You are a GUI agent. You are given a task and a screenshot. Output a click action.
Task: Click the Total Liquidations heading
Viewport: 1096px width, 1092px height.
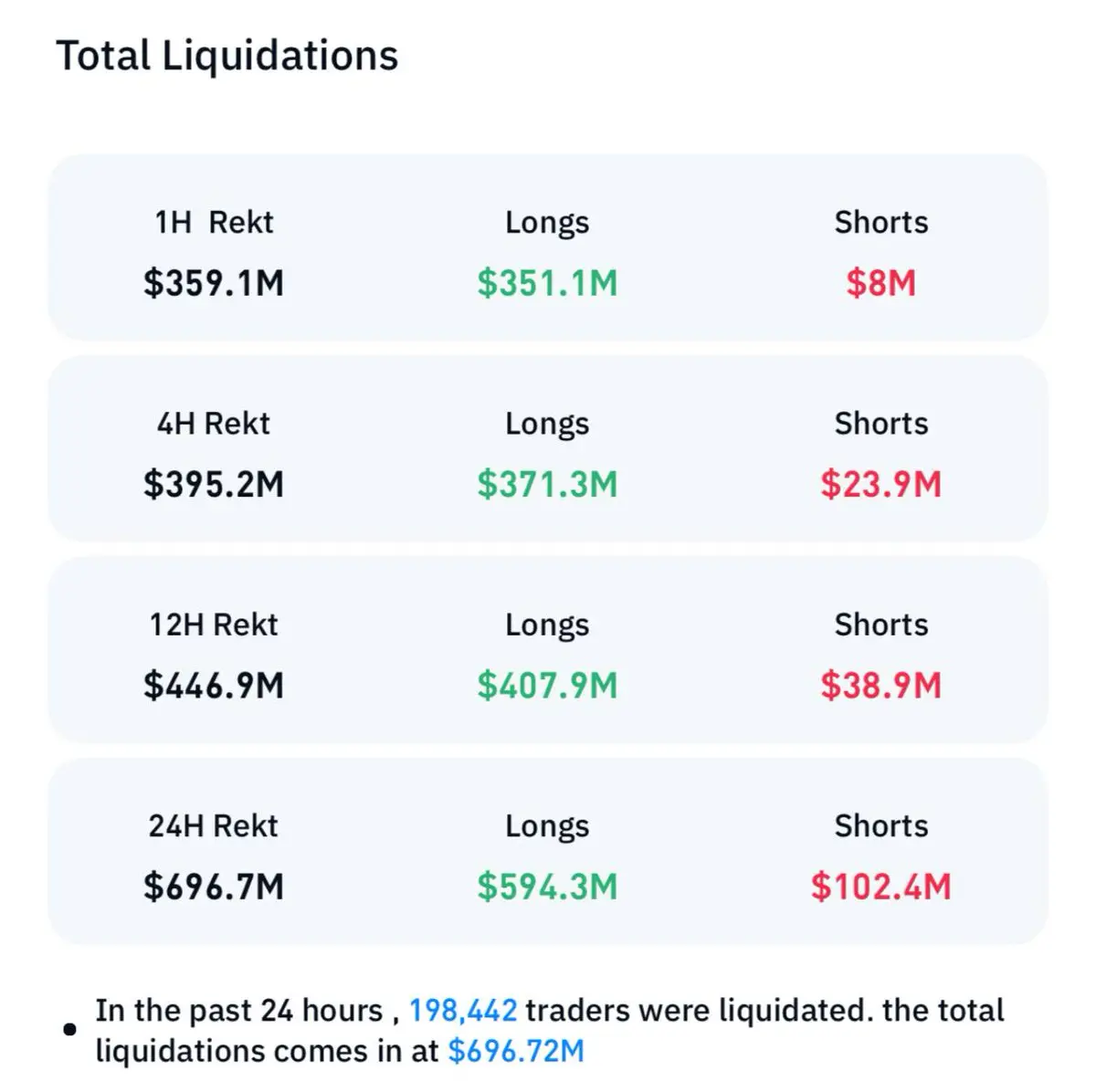point(227,56)
